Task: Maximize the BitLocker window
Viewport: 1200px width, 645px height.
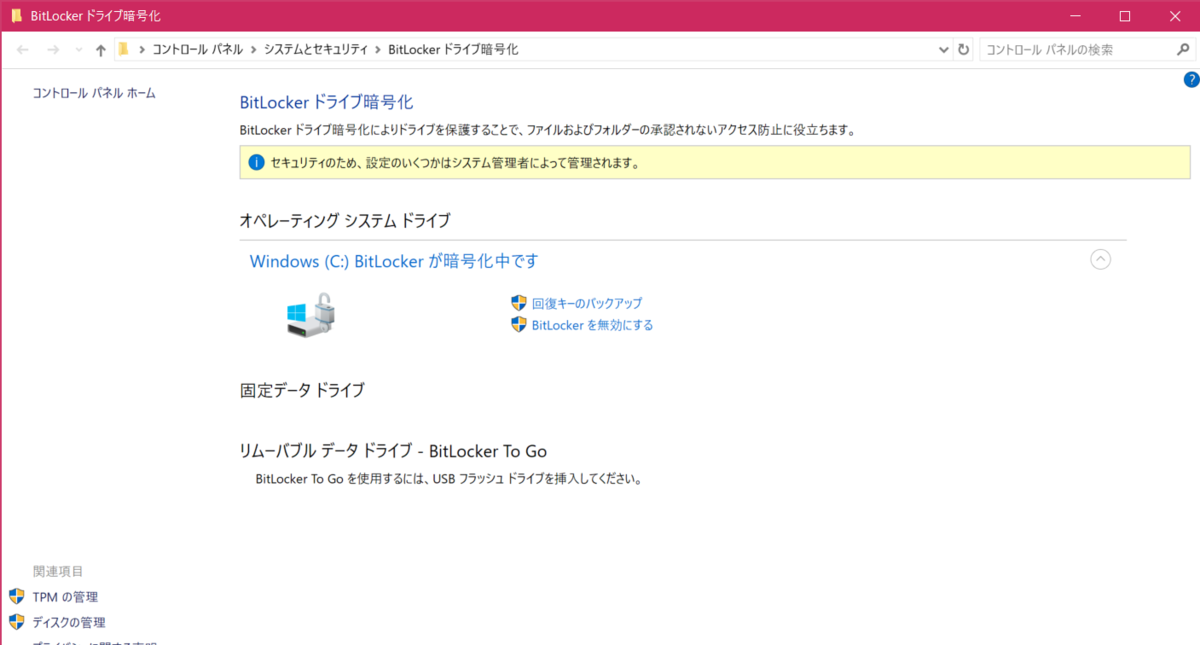Action: pyautogui.click(x=1125, y=15)
